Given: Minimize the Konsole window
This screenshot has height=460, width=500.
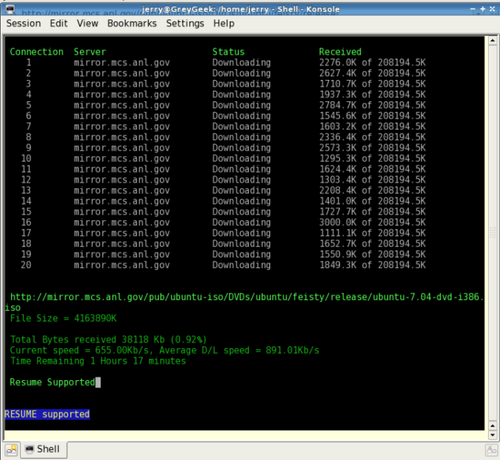Looking at the screenshot, I should pos(473,9).
